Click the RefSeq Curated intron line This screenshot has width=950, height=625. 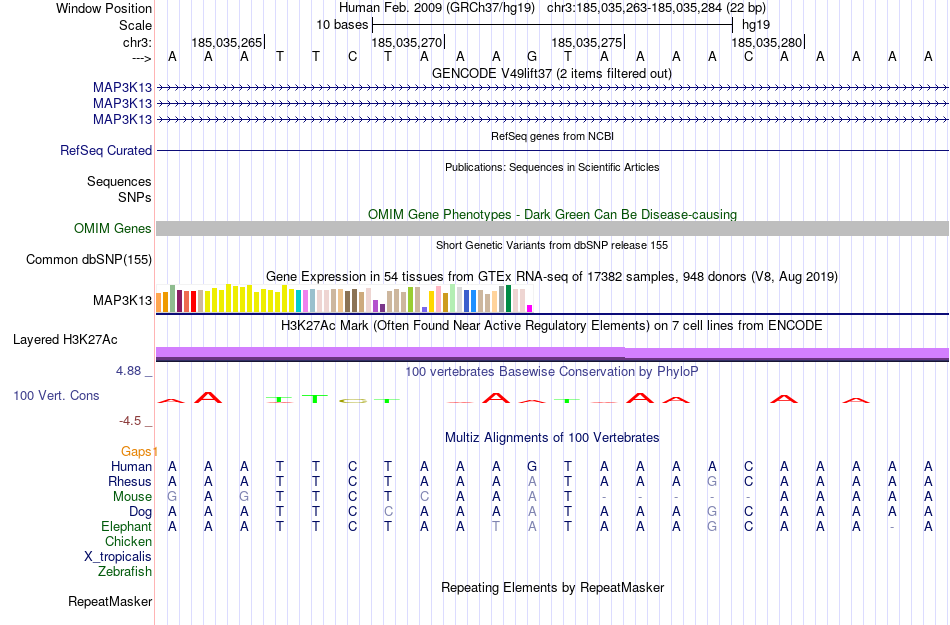click(x=552, y=150)
